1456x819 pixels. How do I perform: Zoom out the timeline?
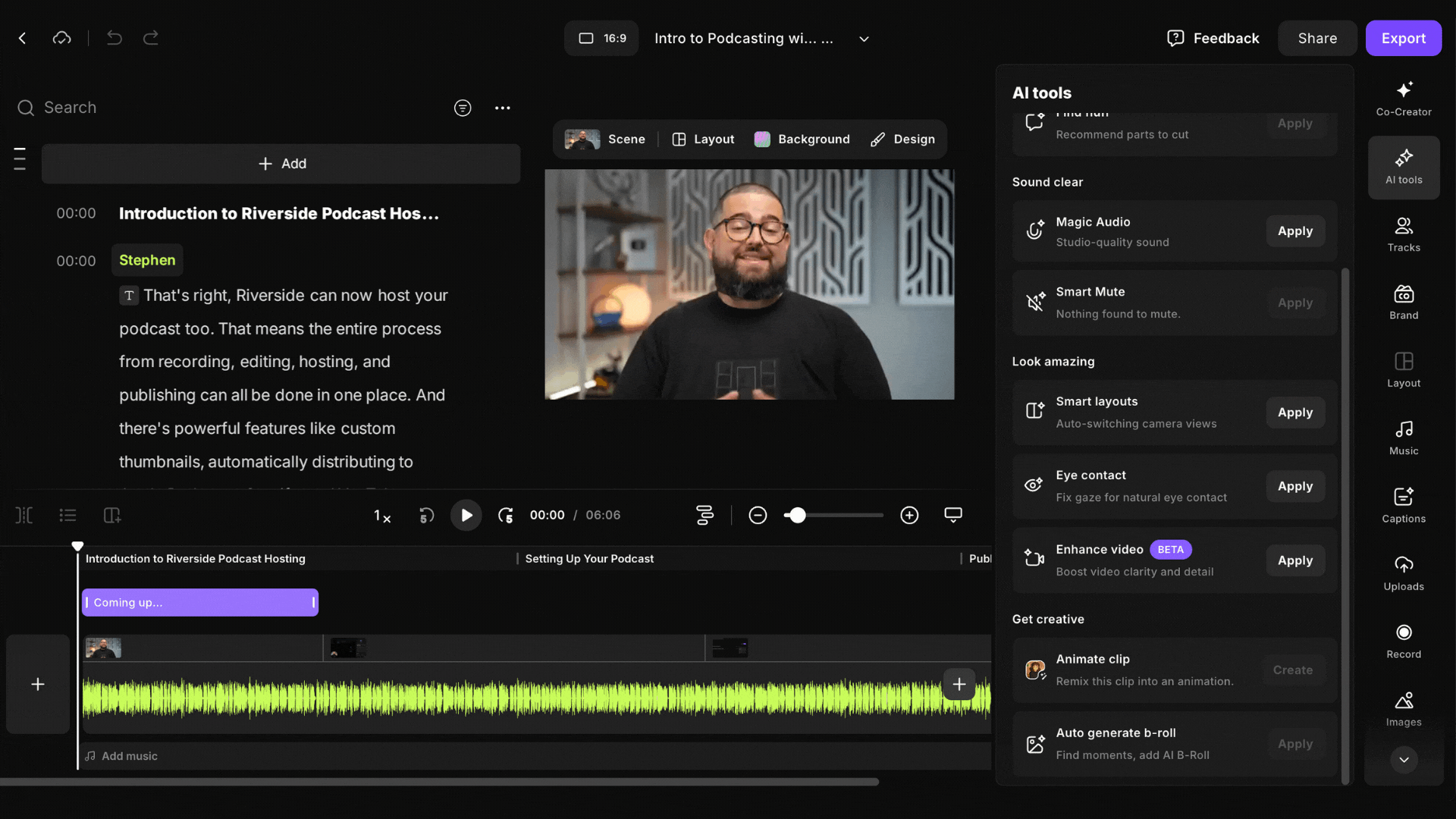[758, 516]
